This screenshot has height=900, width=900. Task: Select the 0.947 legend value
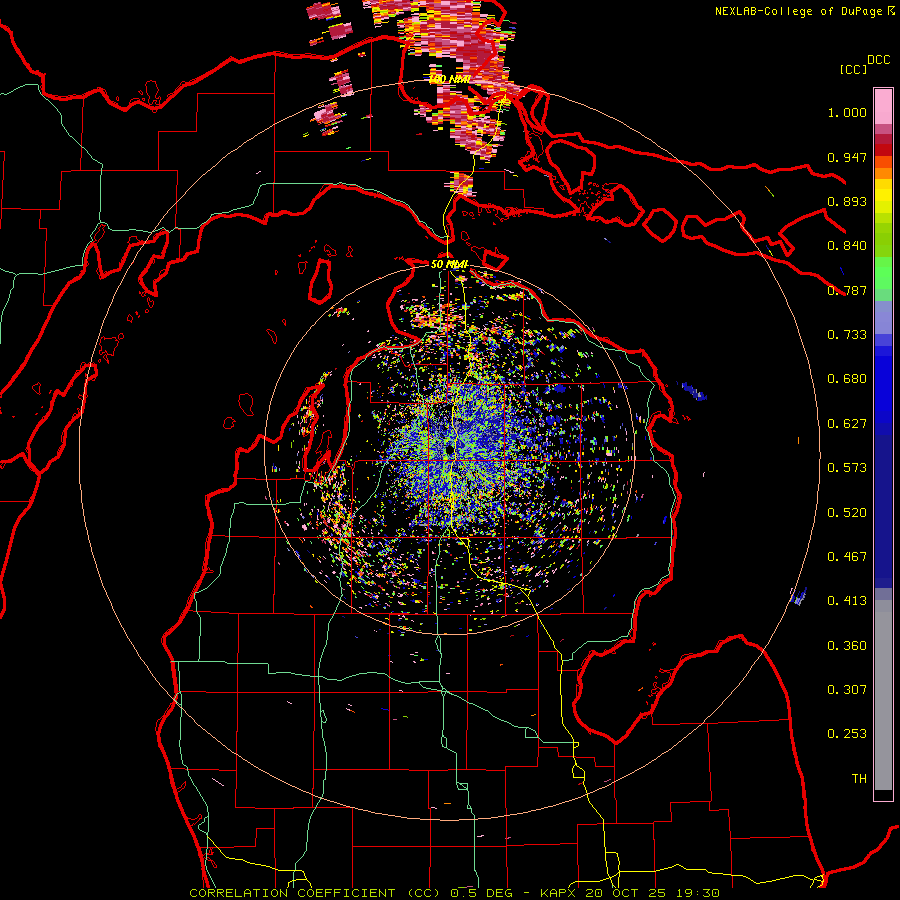pos(847,157)
